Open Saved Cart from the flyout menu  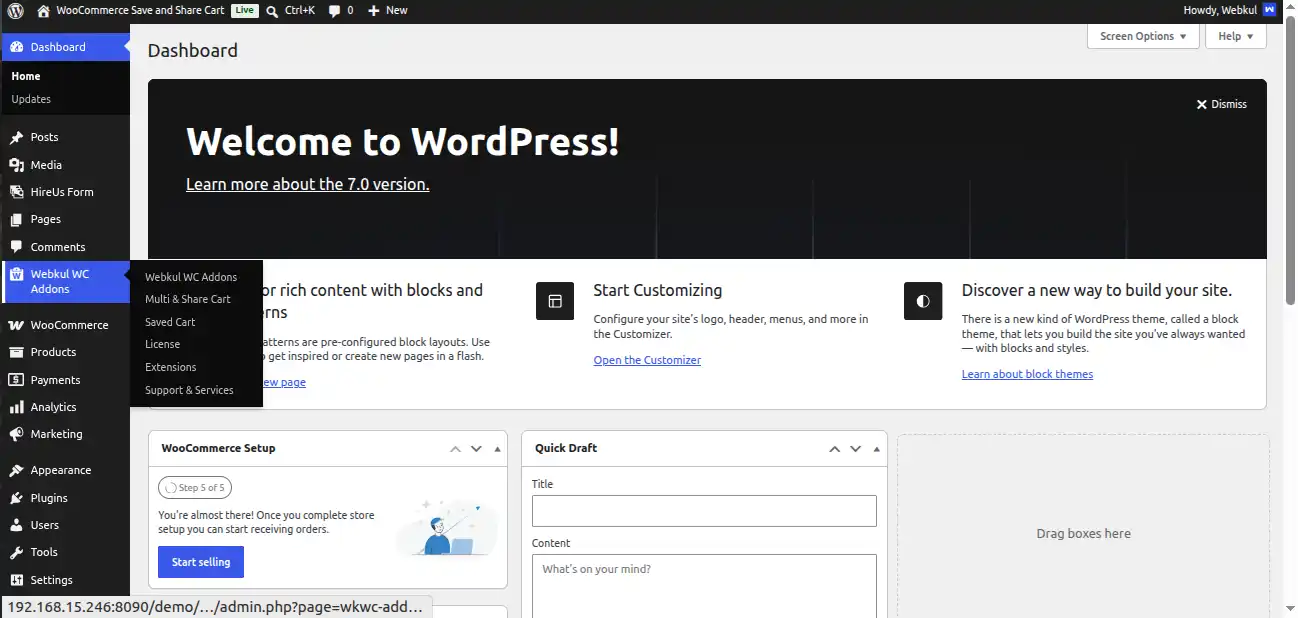coord(170,322)
